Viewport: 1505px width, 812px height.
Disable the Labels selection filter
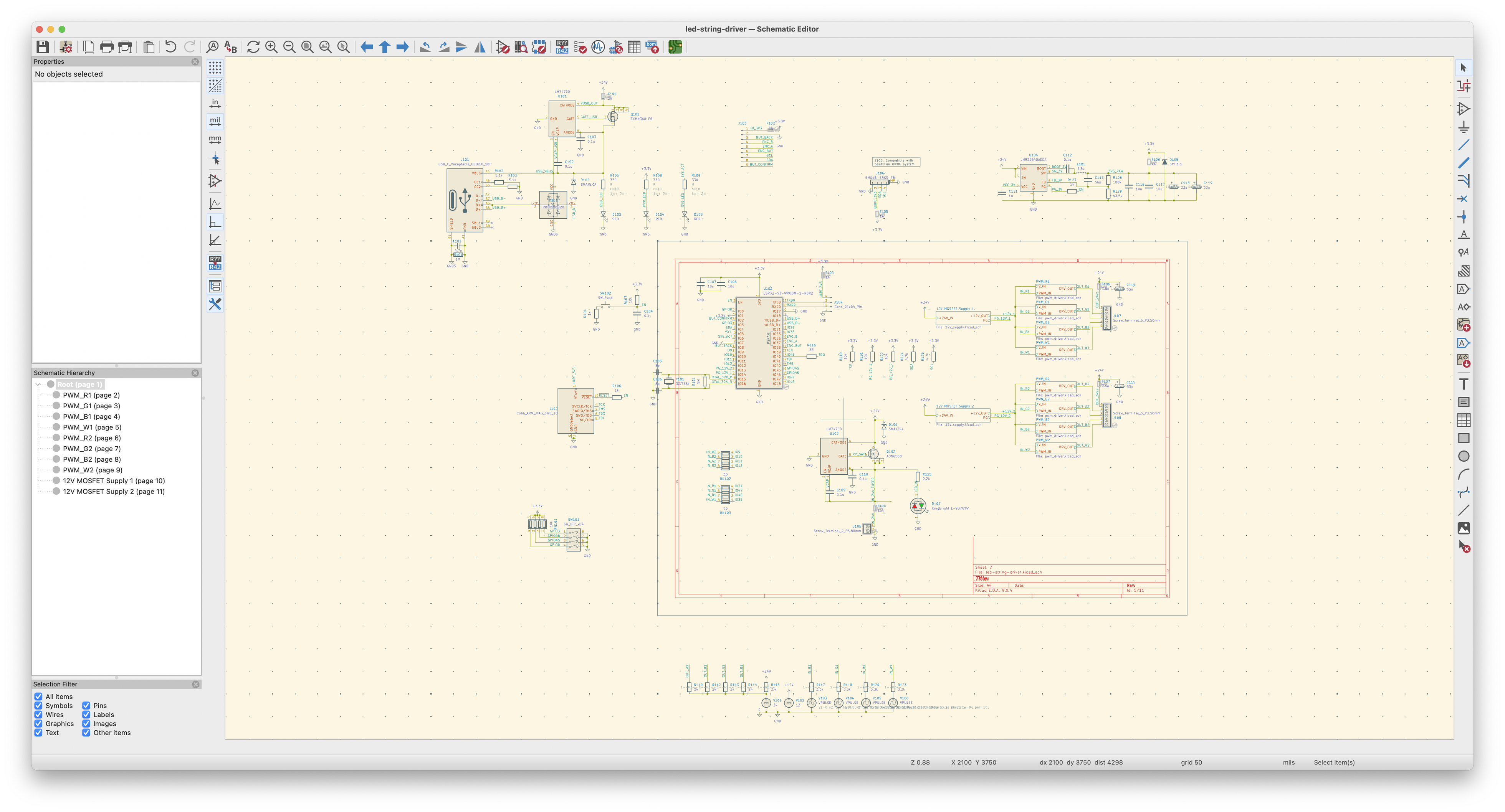86,715
